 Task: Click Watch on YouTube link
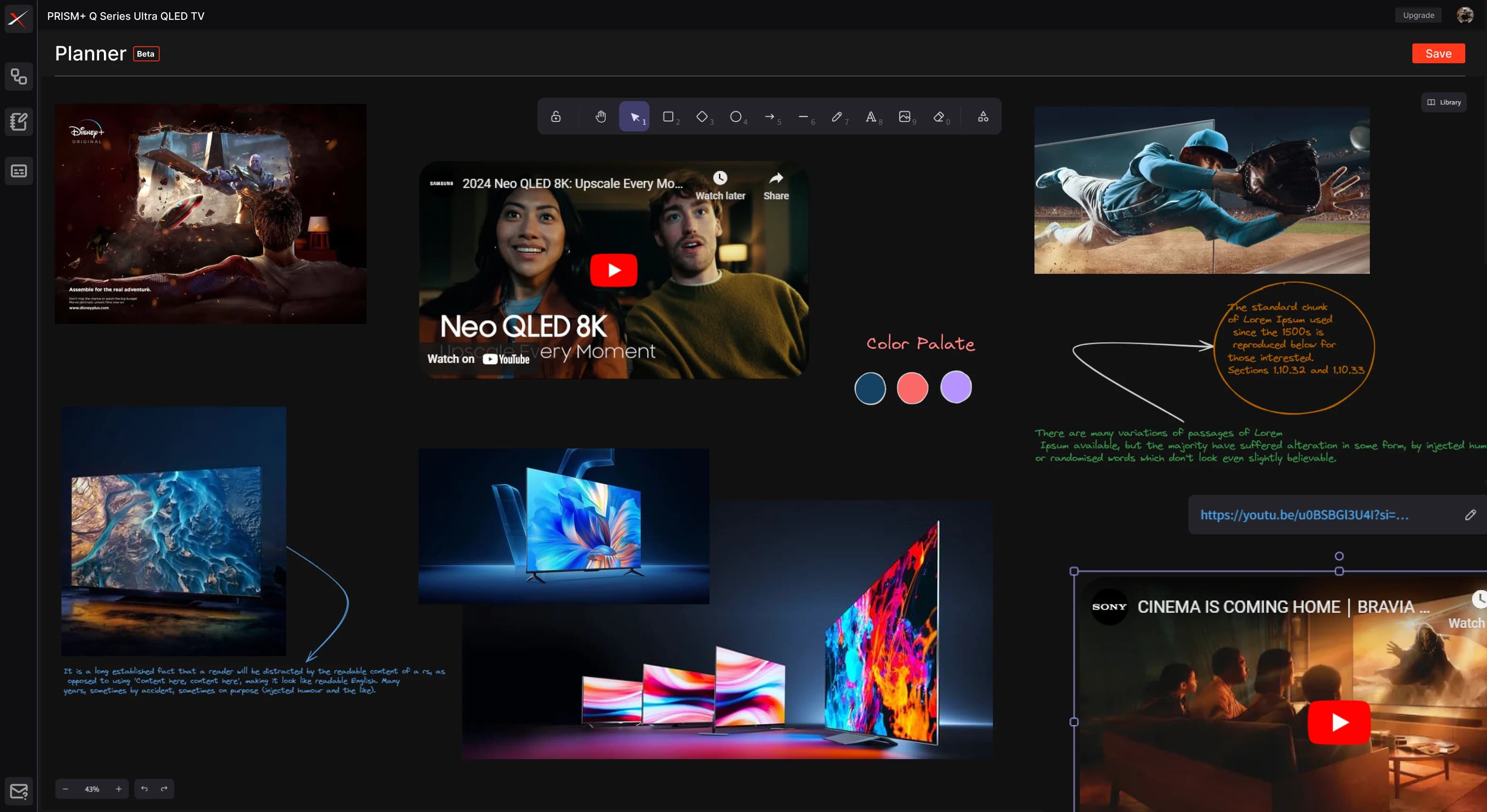tap(478, 359)
